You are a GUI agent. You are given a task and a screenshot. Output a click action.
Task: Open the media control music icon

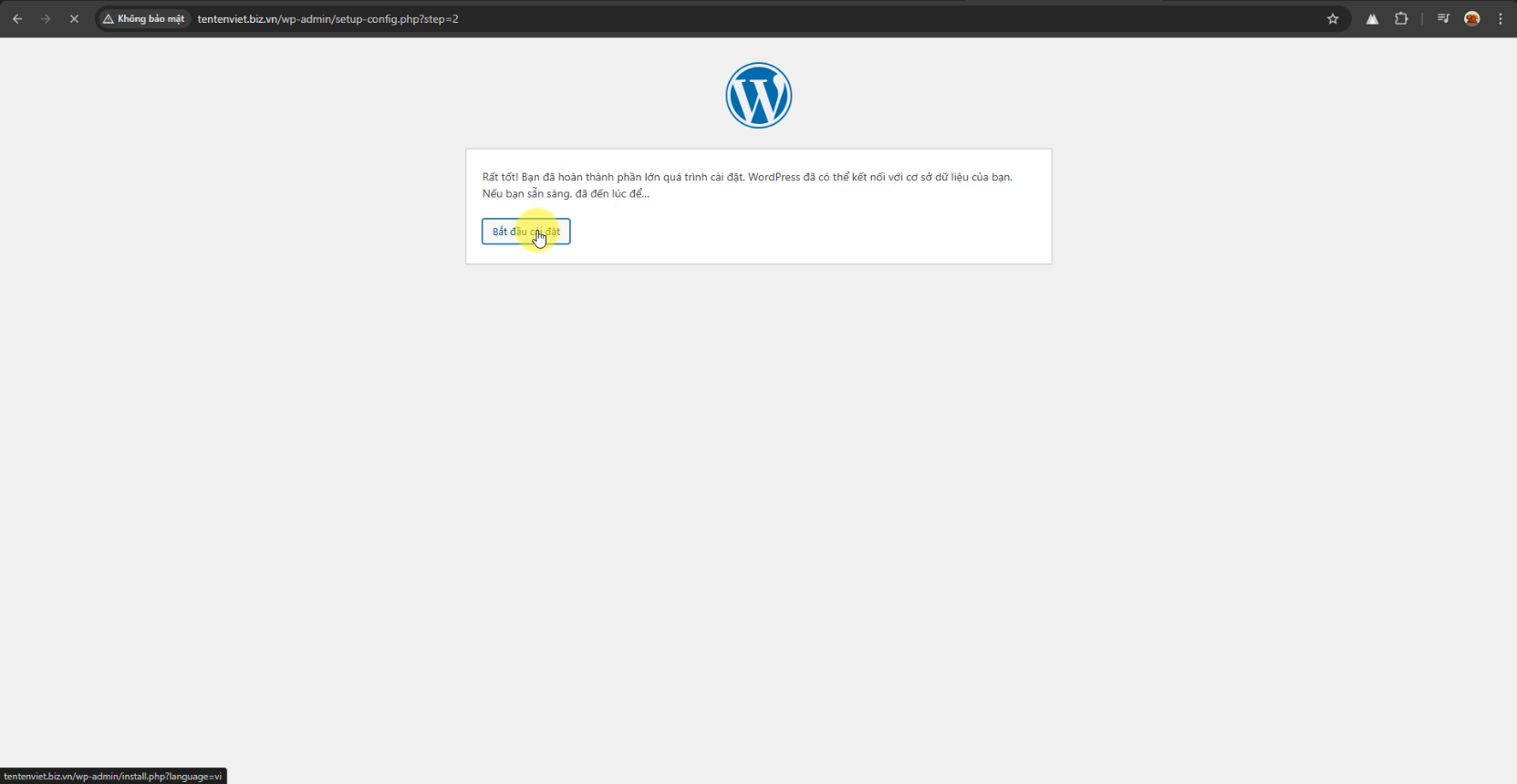(1443, 18)
